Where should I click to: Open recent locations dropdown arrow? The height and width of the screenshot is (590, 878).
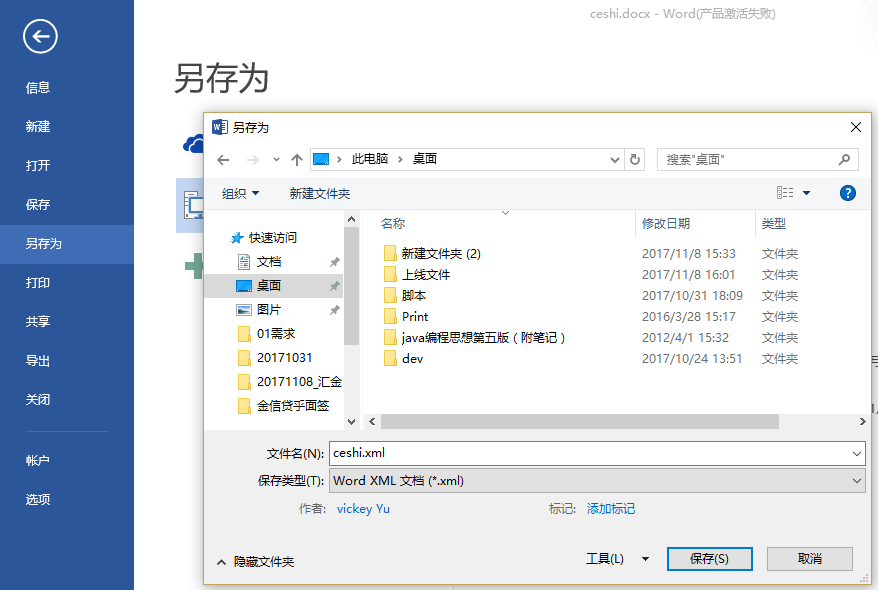point(276,160)
